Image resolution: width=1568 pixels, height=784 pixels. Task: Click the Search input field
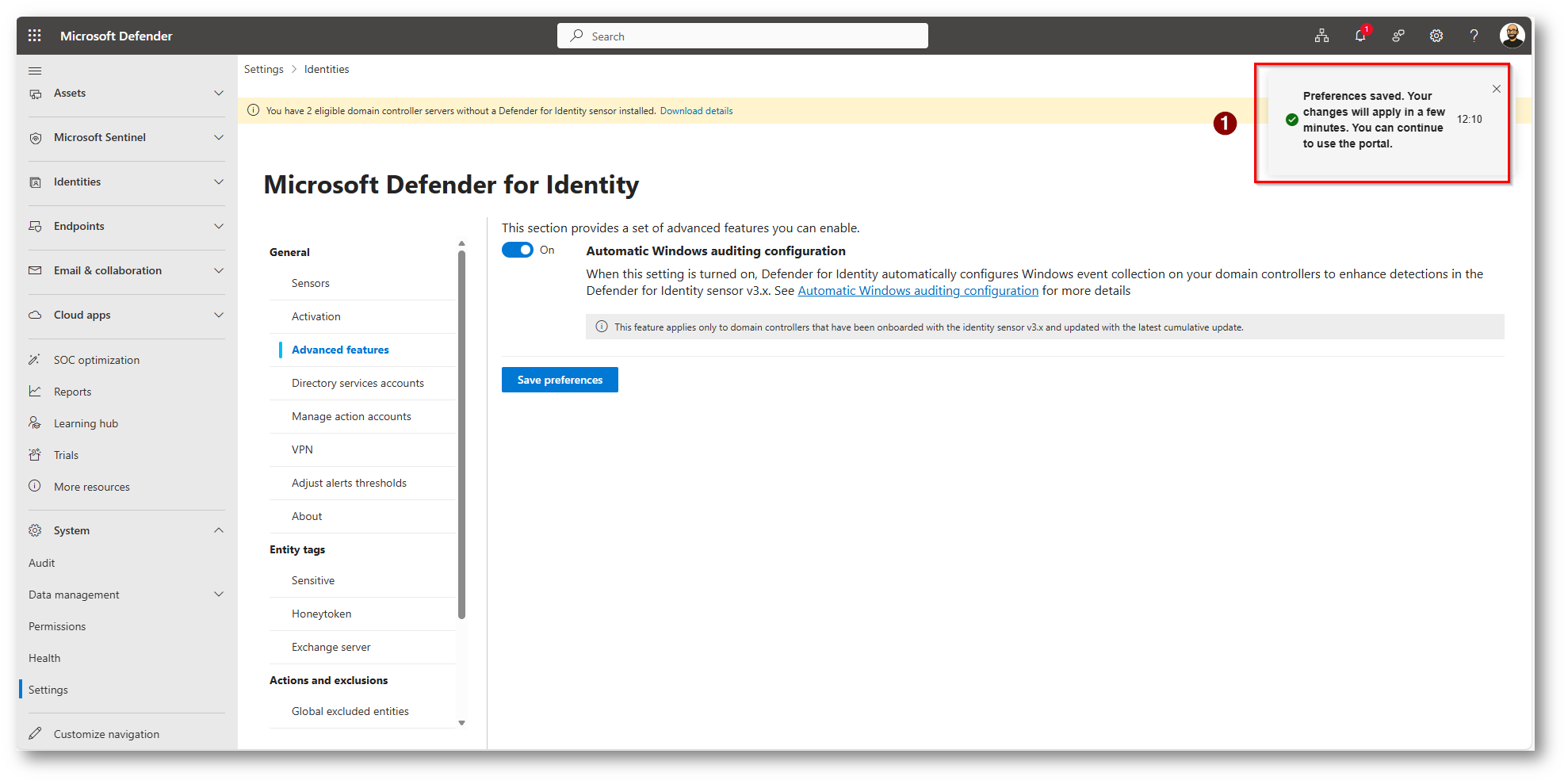(x=743, y=36)
